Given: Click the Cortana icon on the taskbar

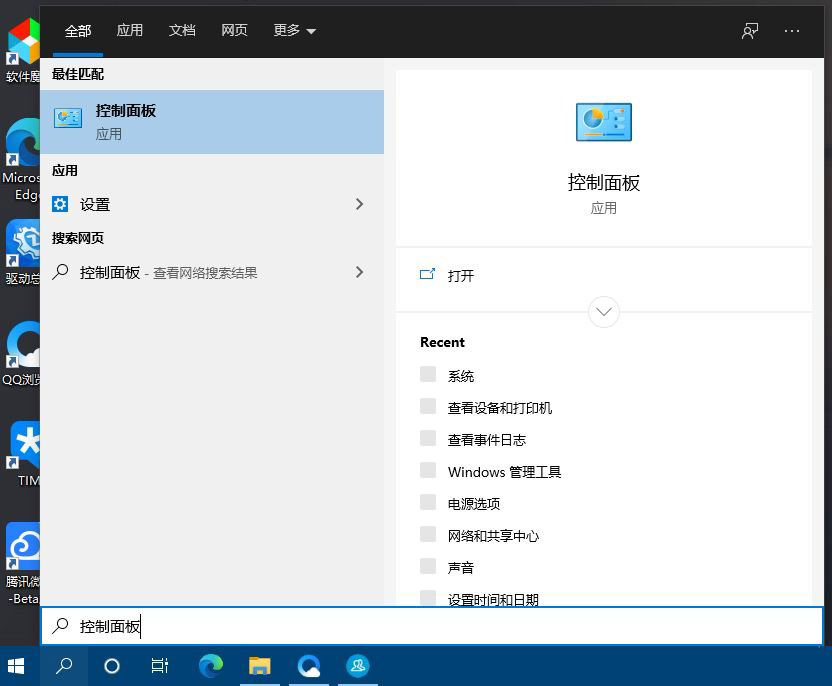Looking at the screenshot, I should pyautogui.click(x=111, y=666).
